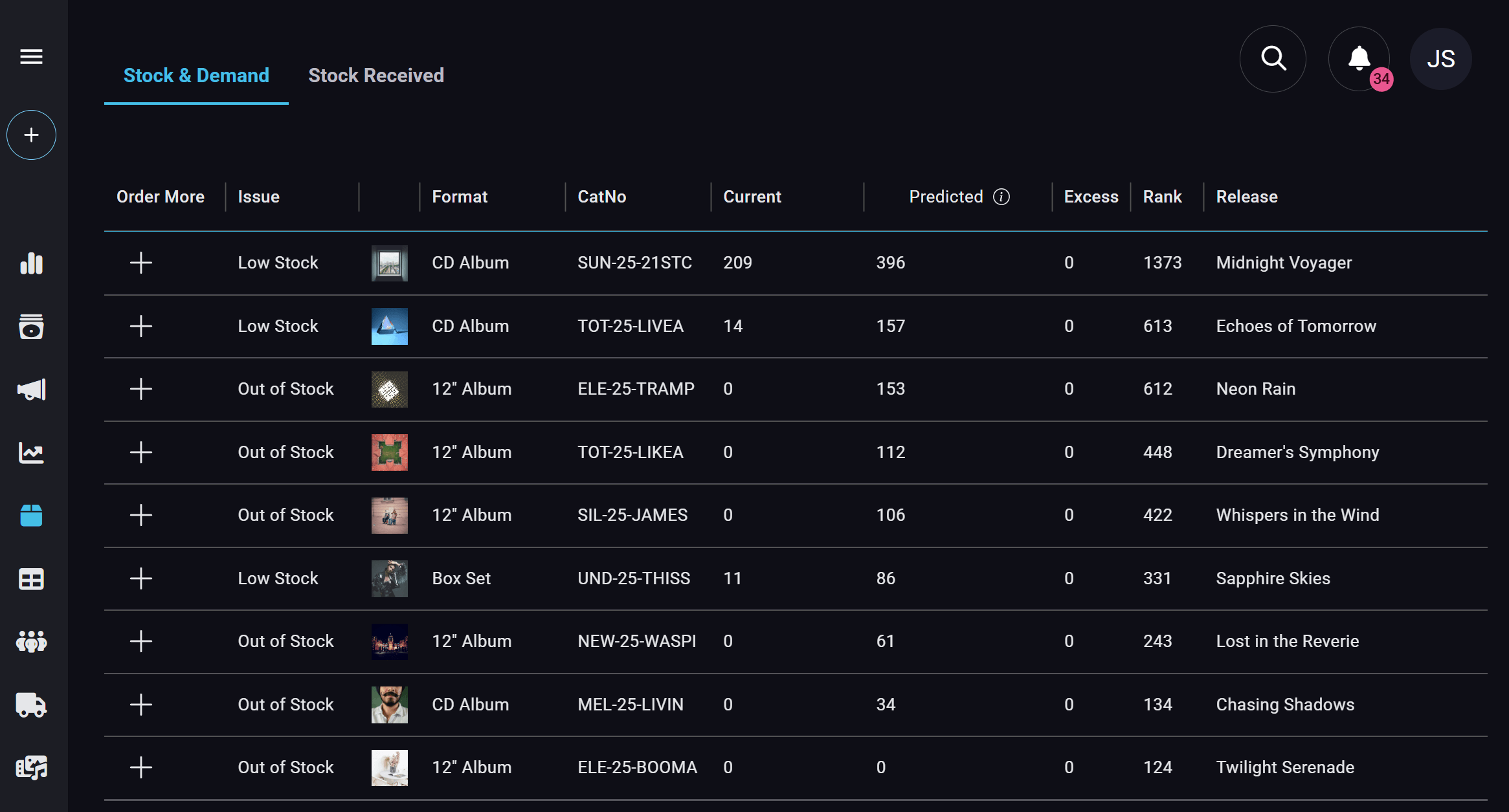The width and height of the screenshot is (1509, 812).
Task: Open the search magnifier button
Action: [x=1273, y=59]
